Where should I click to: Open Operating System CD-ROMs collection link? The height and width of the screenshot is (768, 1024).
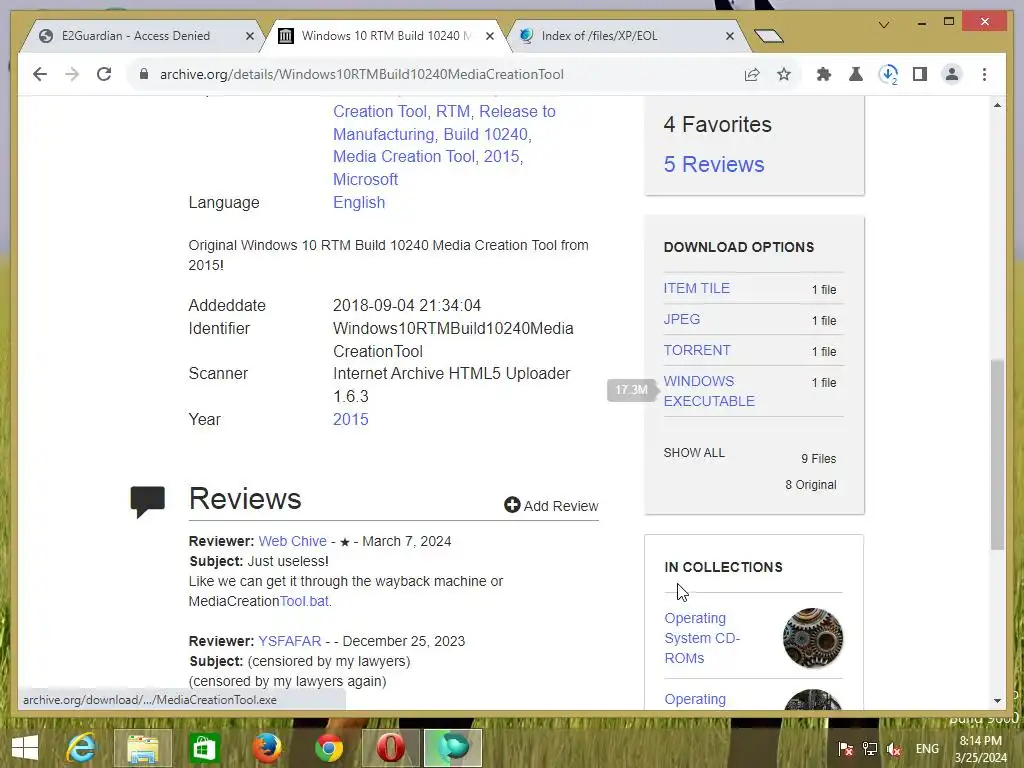click(x=702, y=638)
